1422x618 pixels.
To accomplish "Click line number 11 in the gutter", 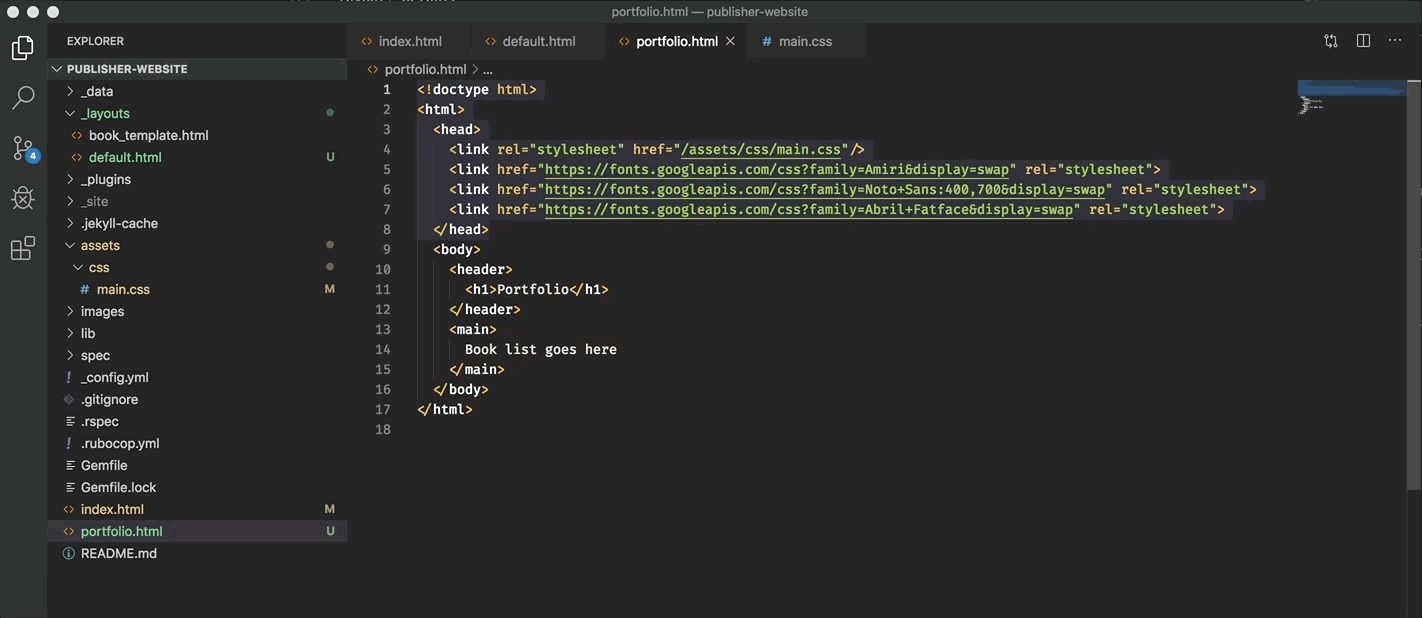I will (x=383, y=289).
